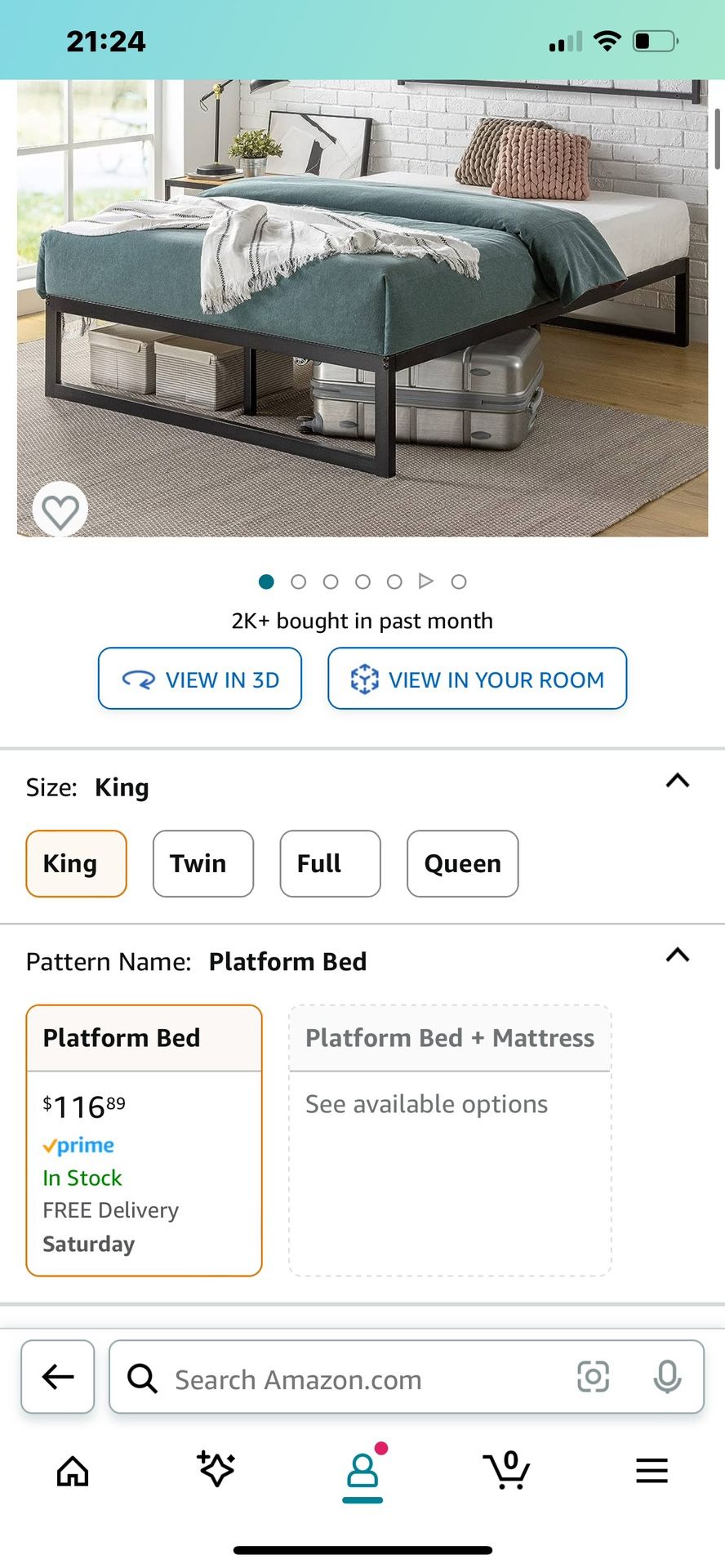Open the shopping cart icon
This screenshot has width=725, height=1568.
tap(507, 1470)
